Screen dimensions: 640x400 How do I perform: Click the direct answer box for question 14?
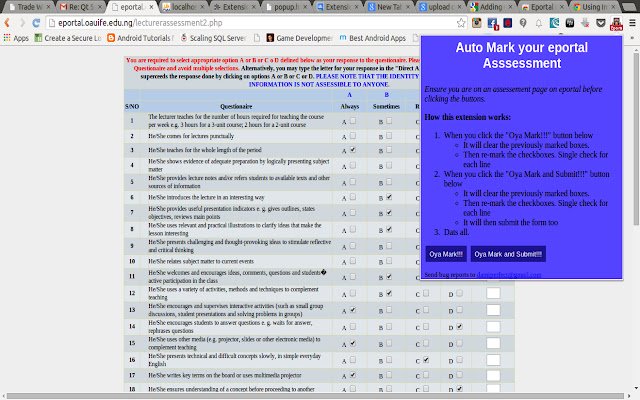493,327
